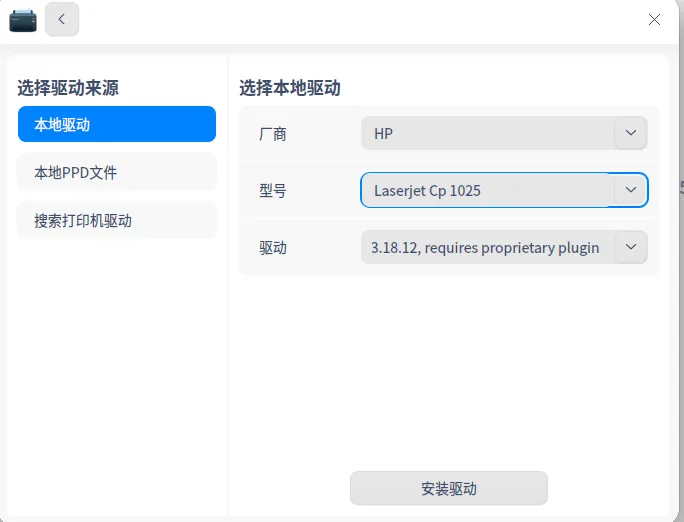Click the 选择本地驱动 heading
The image size is (684, 522).
(x=290, y=88)
